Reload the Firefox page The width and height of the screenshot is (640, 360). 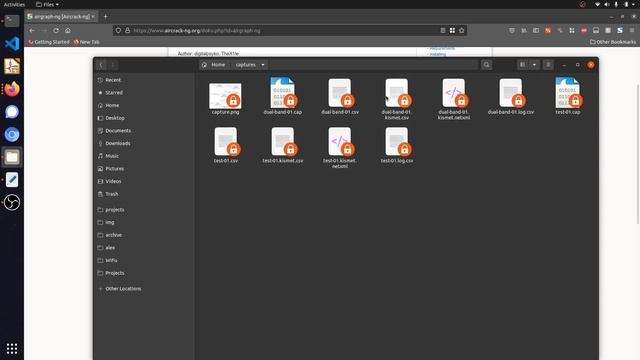coord(56,31)
